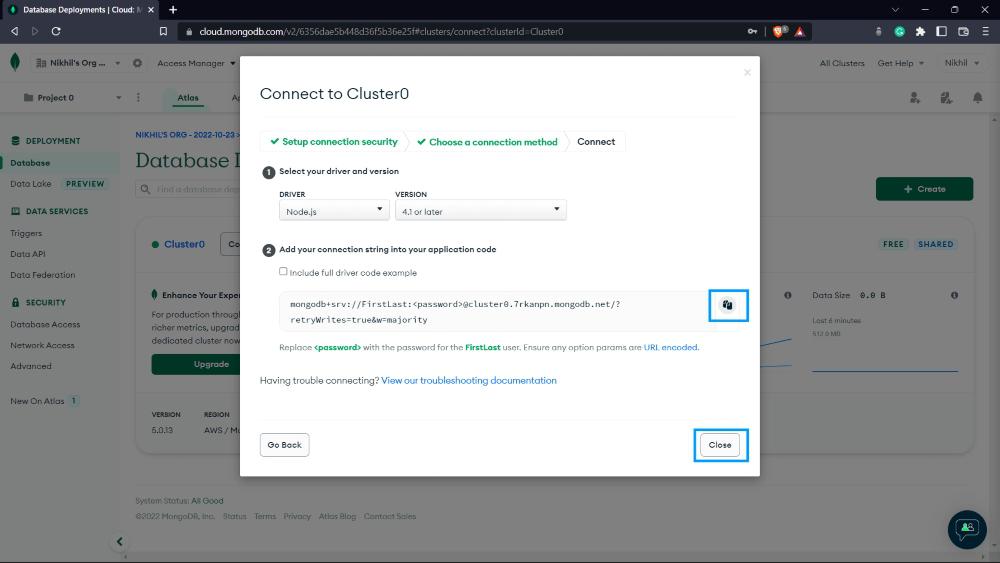Click the Data Size info icon
The image size is (1000, 563).
[954, 295]
